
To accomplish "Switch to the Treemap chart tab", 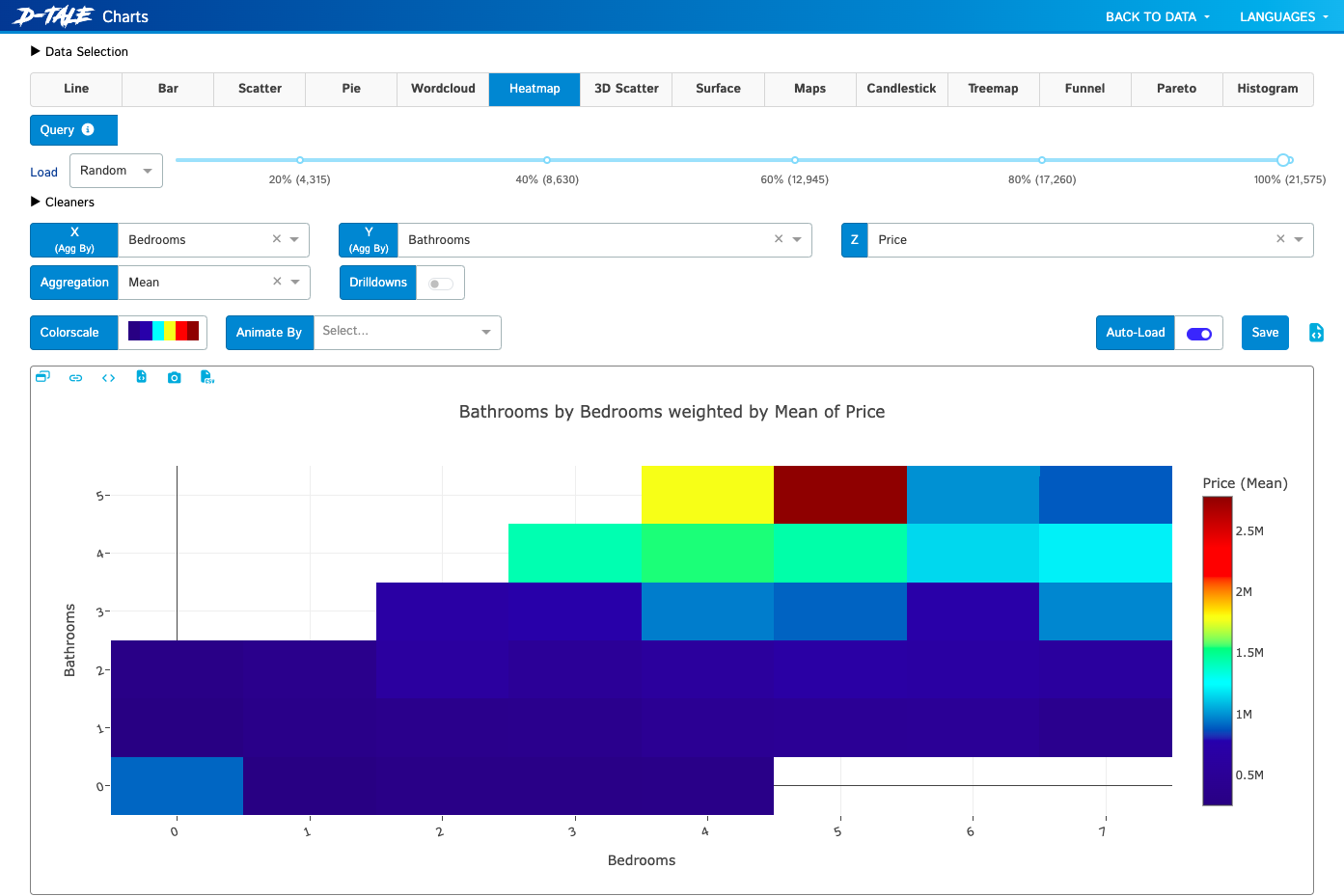I will coord(993,89).
